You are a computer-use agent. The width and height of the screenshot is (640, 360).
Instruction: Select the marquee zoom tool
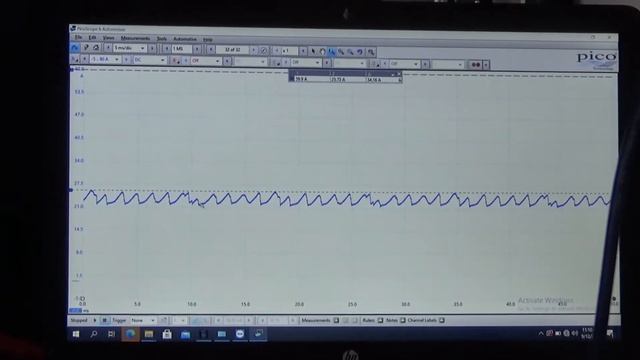[x=331, y=52]
